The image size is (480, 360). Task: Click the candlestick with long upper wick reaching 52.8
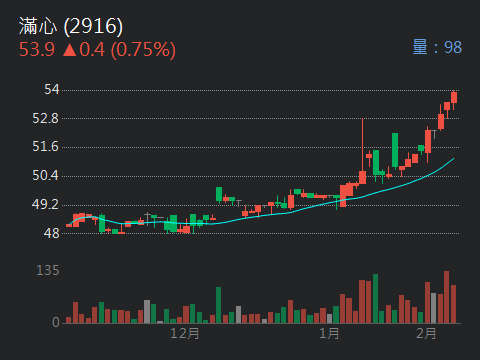coord(363,152)
